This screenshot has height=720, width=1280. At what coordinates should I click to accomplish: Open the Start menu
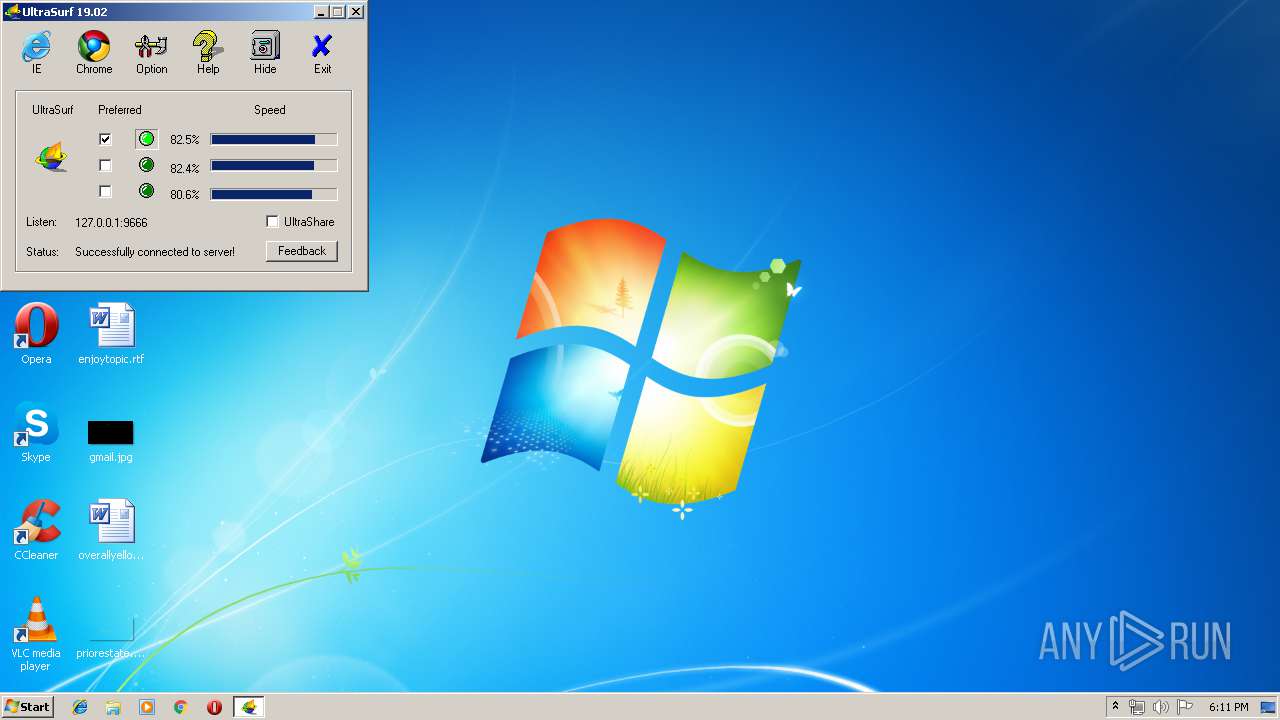click(x=28, y=707)
